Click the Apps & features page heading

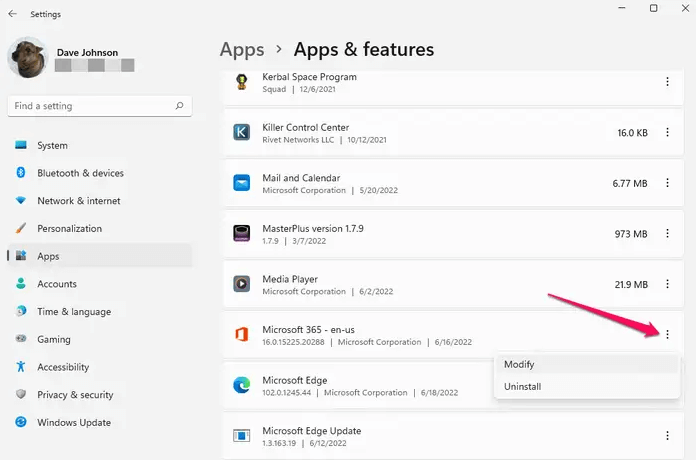(x=364, y=49)
